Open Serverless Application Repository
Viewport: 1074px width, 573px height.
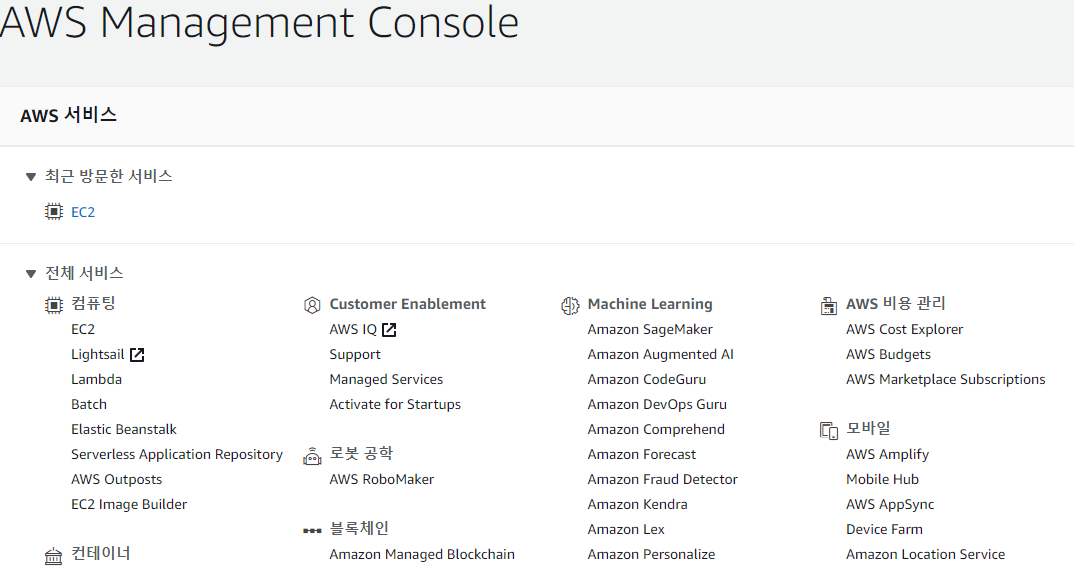pos(177,455)
